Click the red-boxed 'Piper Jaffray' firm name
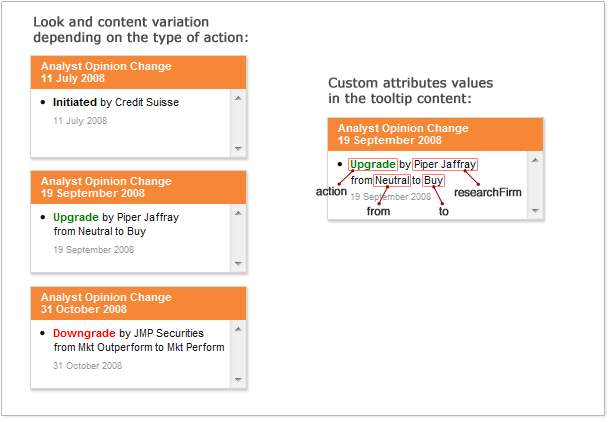The height and width of the screenshot is (422, 611). 445,165
